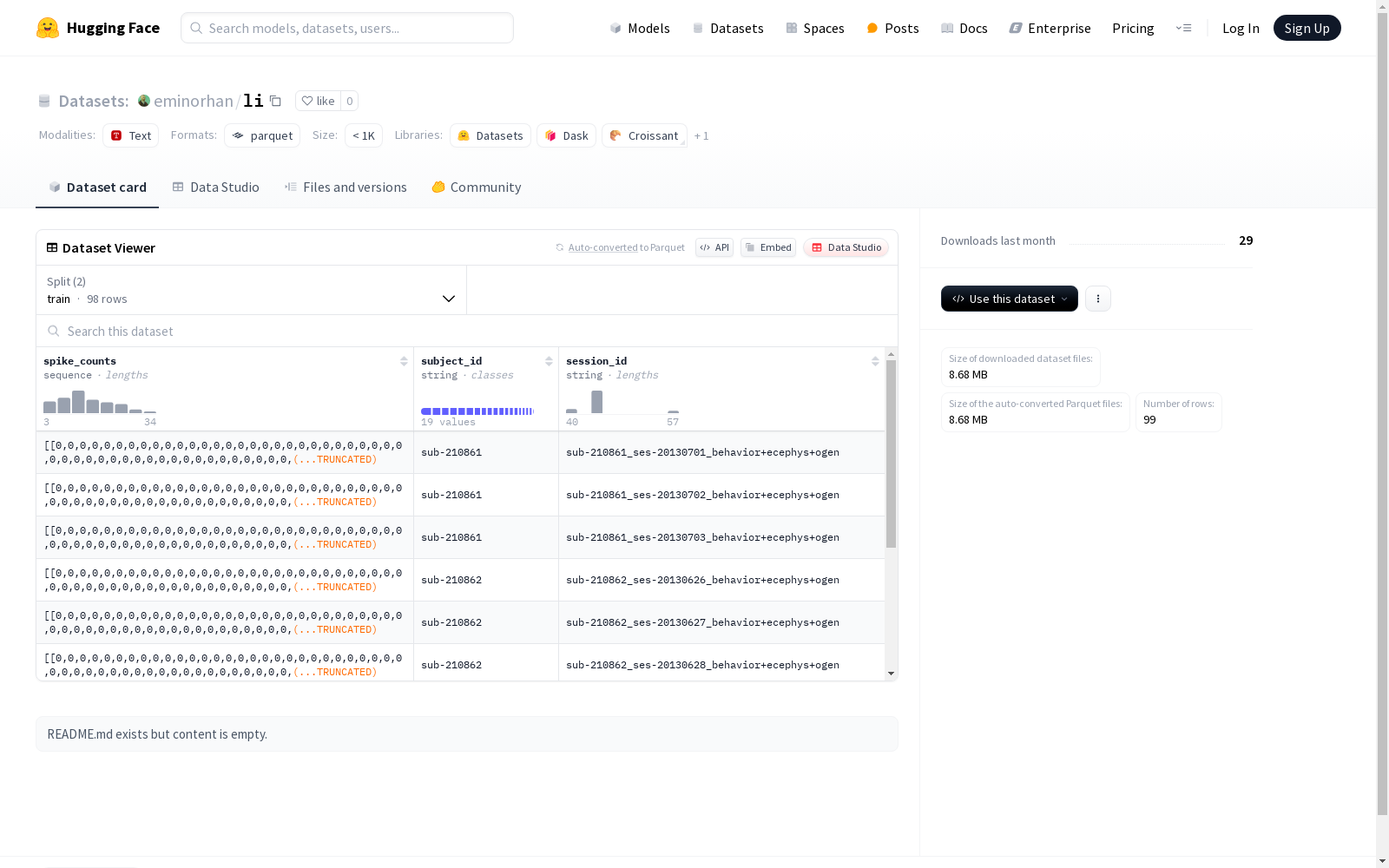This screenshot has height=868, width=1389.
Task: Click the parquet format tag
Action: coord(262,135)
